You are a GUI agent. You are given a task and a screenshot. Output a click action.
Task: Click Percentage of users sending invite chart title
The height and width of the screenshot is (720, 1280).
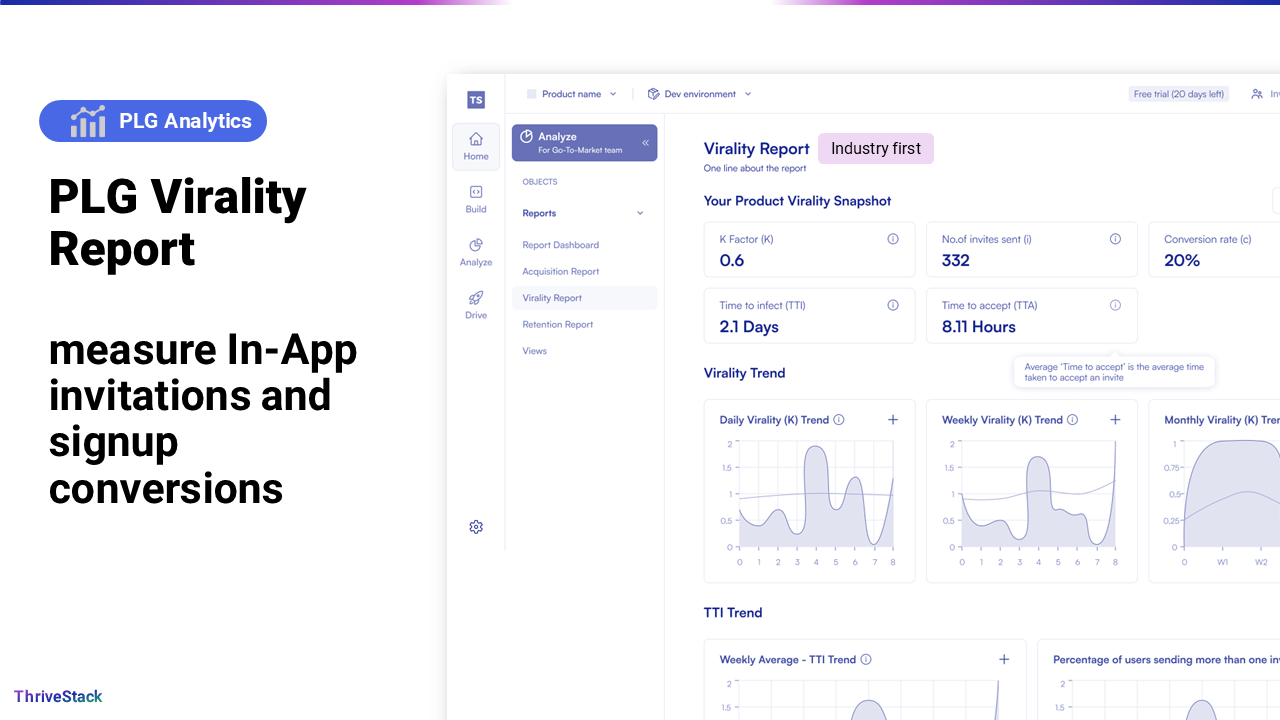(x=1166, y=659)
